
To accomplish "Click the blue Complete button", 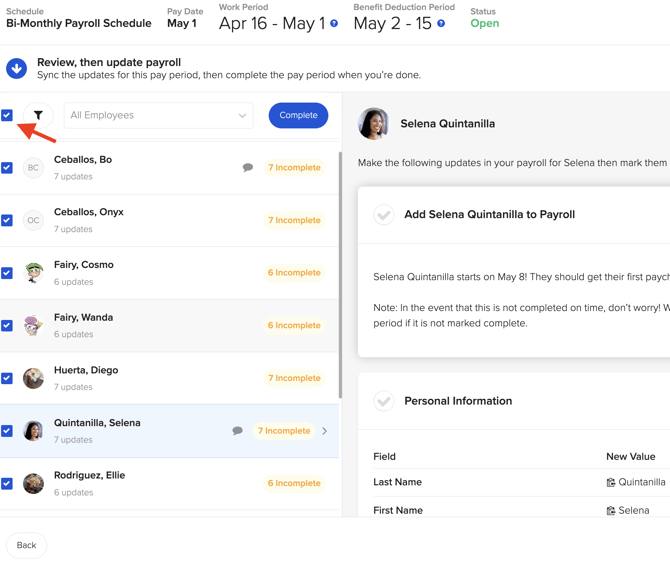I will coord(298,116).
